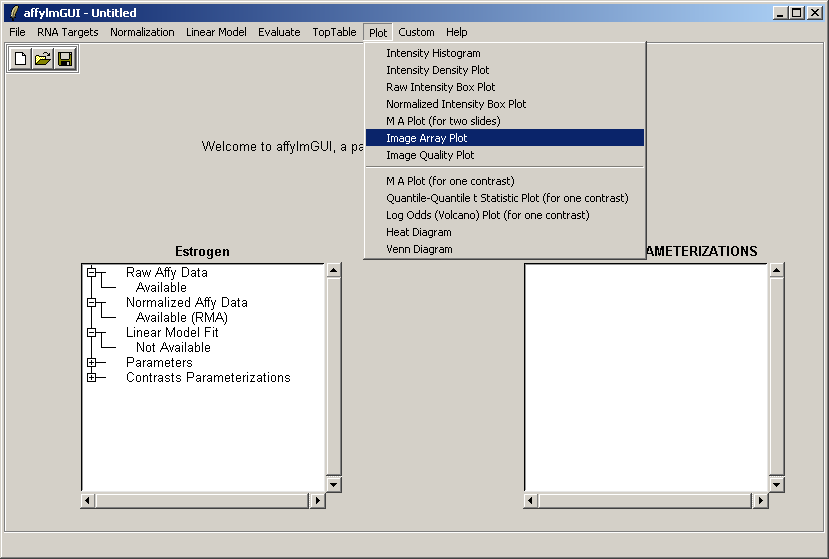The height and width of the screenshot is (559, 829).
Task: Collapse the Linear Model Fit node
Action: [92, 332]
